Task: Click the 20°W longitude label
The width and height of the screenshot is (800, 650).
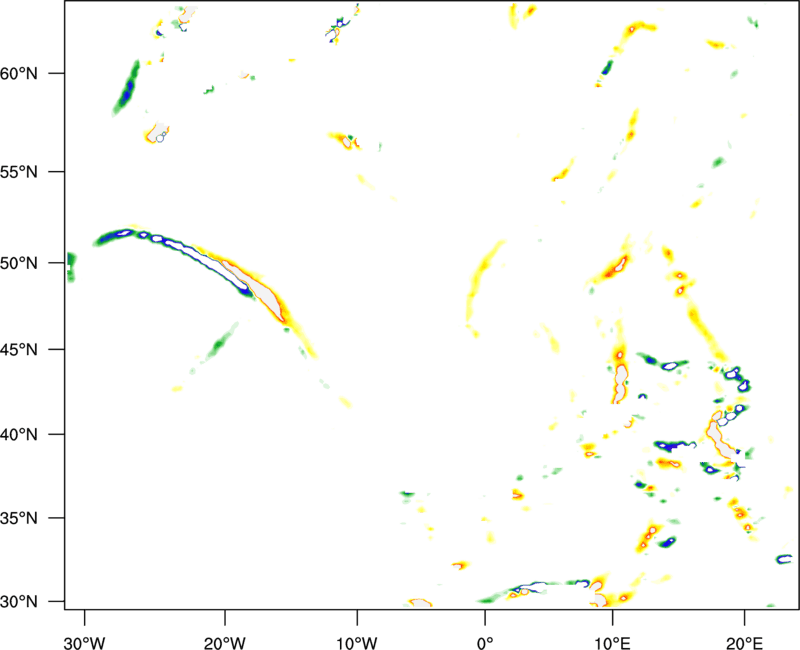Action: tap(225, 643)
